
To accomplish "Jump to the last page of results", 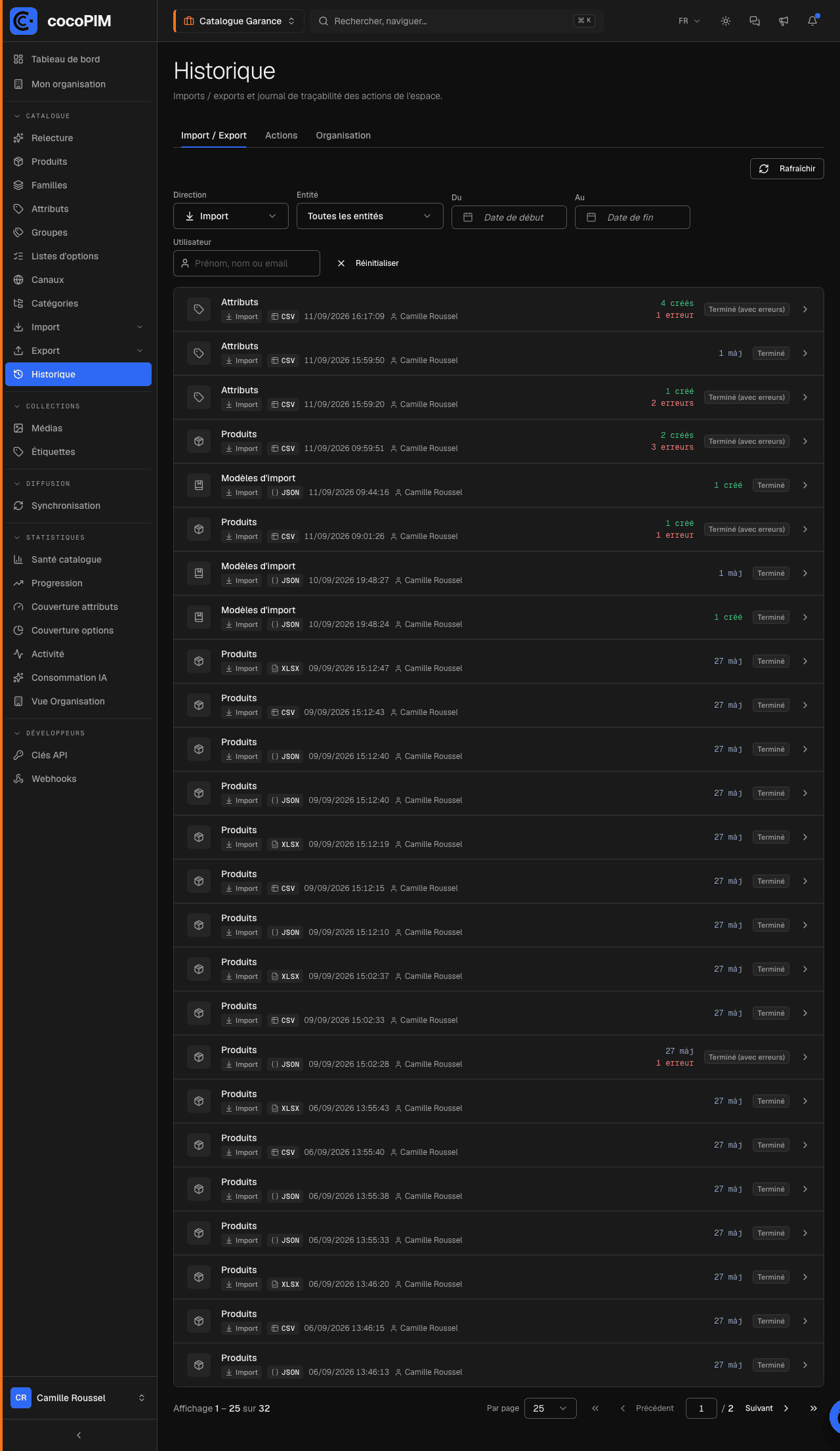I will 814,1408.
